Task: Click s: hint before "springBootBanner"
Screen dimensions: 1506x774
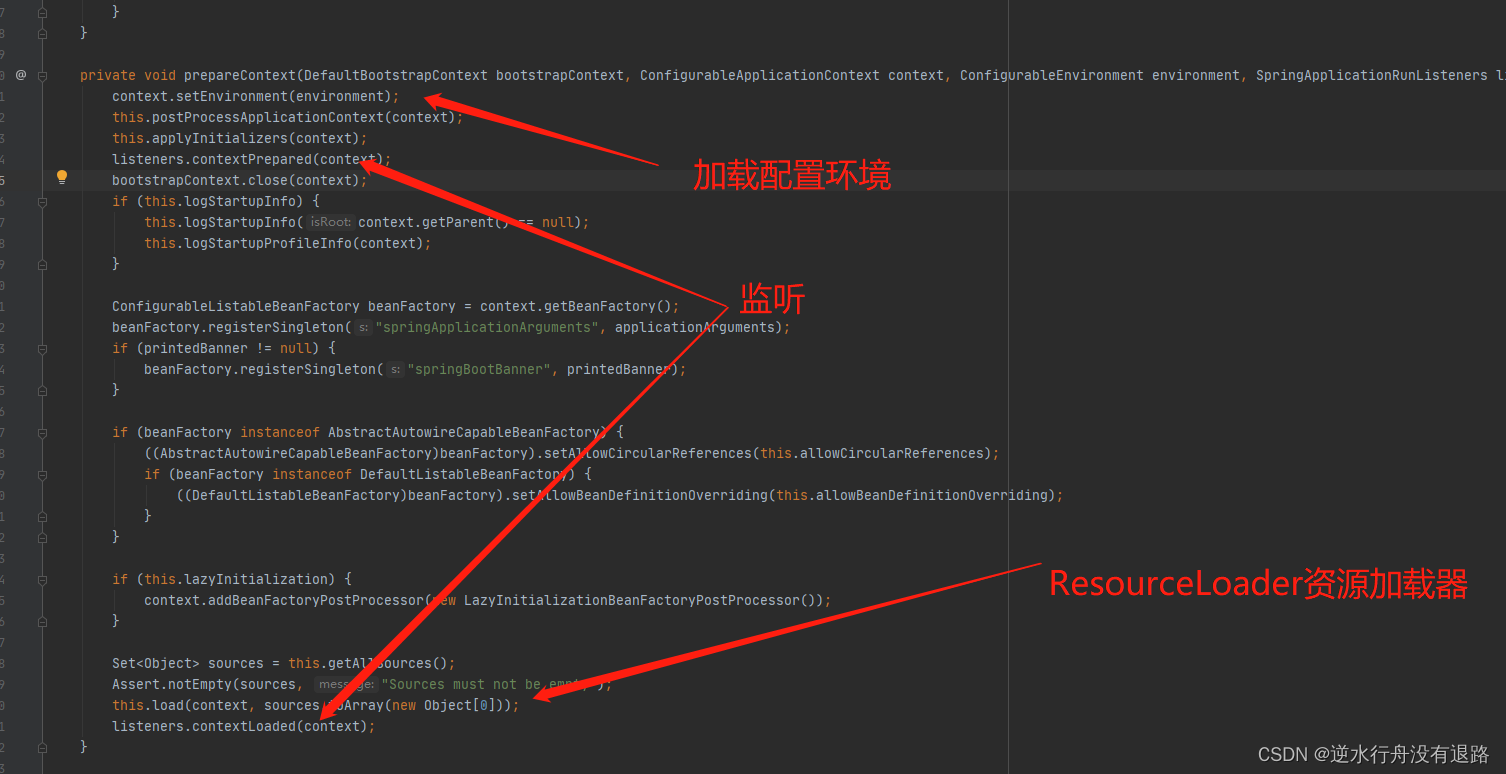Action: click(x=395, y=369)
